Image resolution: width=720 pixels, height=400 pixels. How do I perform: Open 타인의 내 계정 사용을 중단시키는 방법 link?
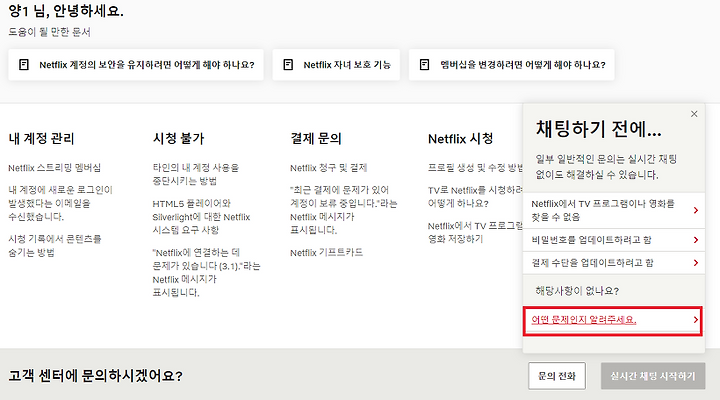click(196, 174)
